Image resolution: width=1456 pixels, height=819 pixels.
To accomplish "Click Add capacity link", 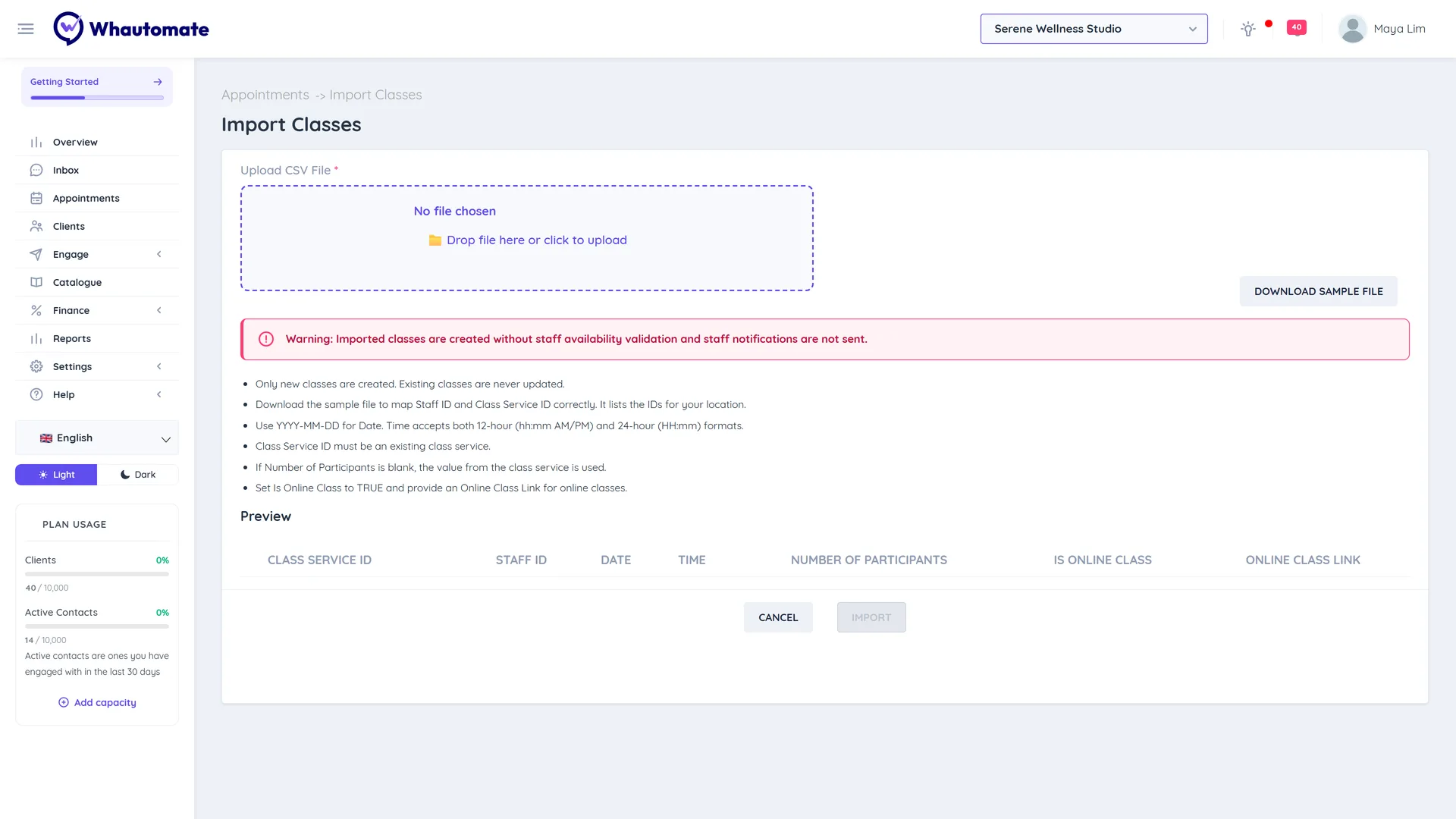I will (x=97, y=703).
